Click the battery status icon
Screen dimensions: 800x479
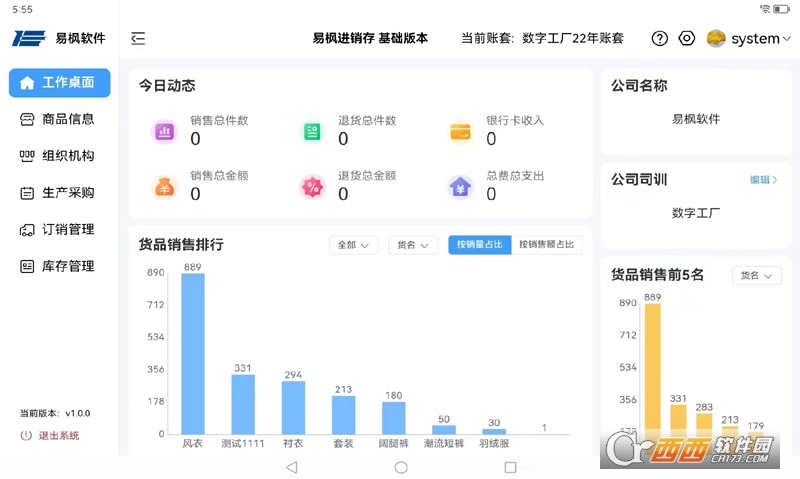(781, 9)
